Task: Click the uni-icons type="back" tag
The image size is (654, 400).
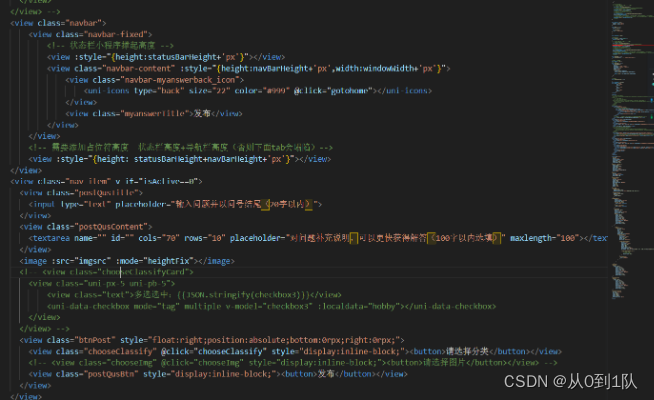Action: [x=257, y=91]
